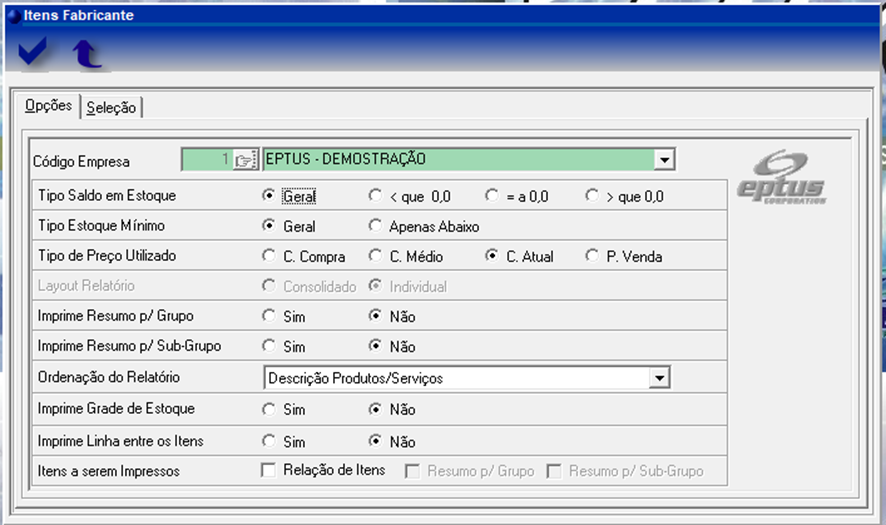Screen dimensions: 886x525
Task: Select 'Sim' for Imprime Grade de Estoque
Action: (268, 409)
